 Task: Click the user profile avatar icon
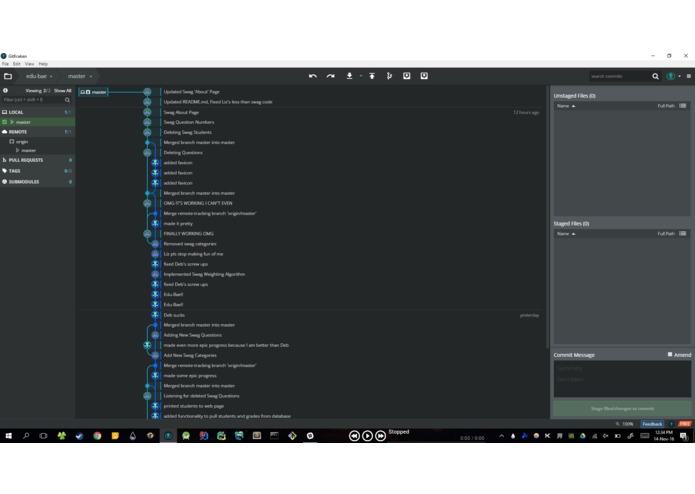[x=671, y=76]
